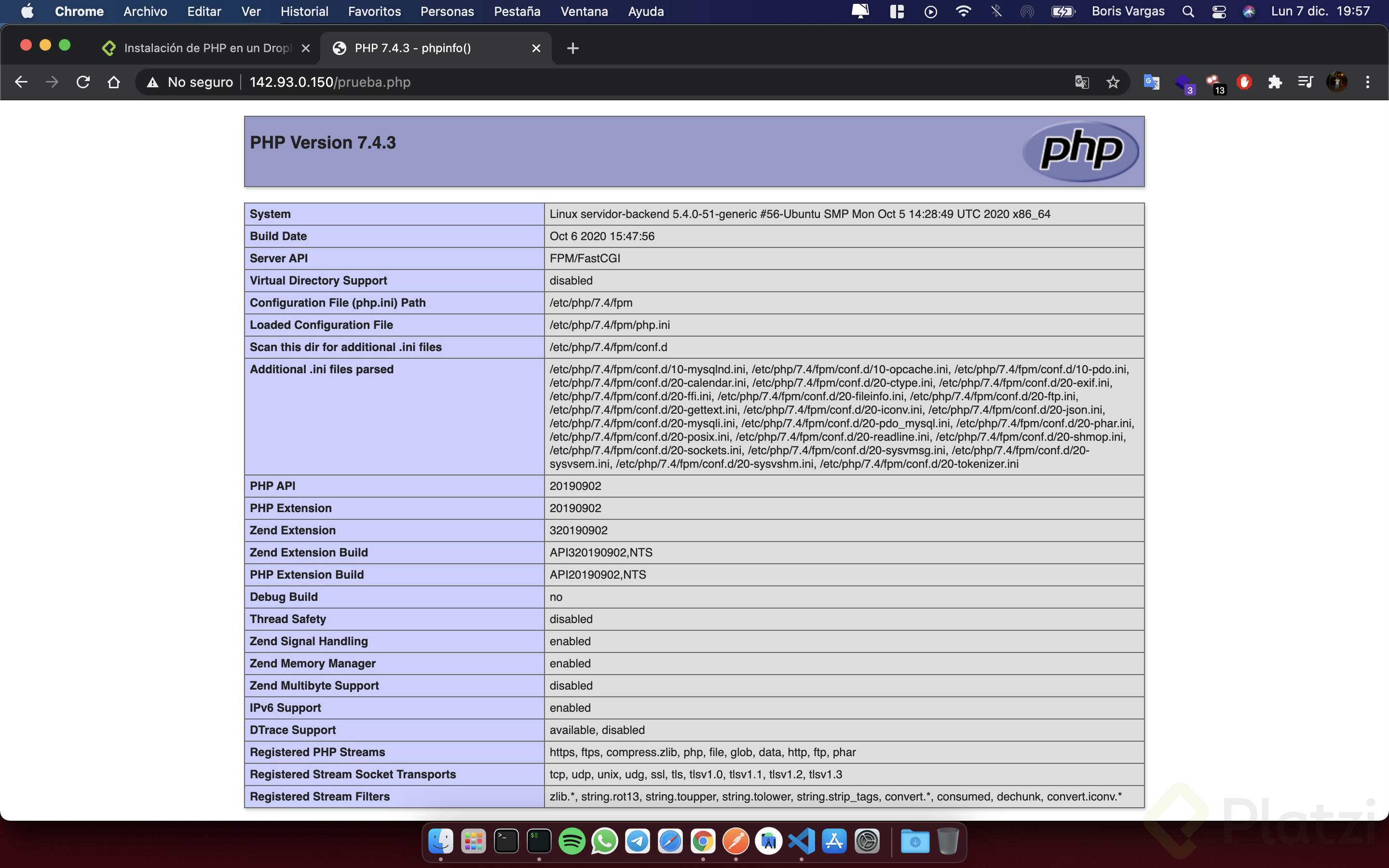Image resolution: width=1389 pixels, height=868 pixels.
Task: Open the Platzi extension with badge 3
Action: [x=1183, y=82]
